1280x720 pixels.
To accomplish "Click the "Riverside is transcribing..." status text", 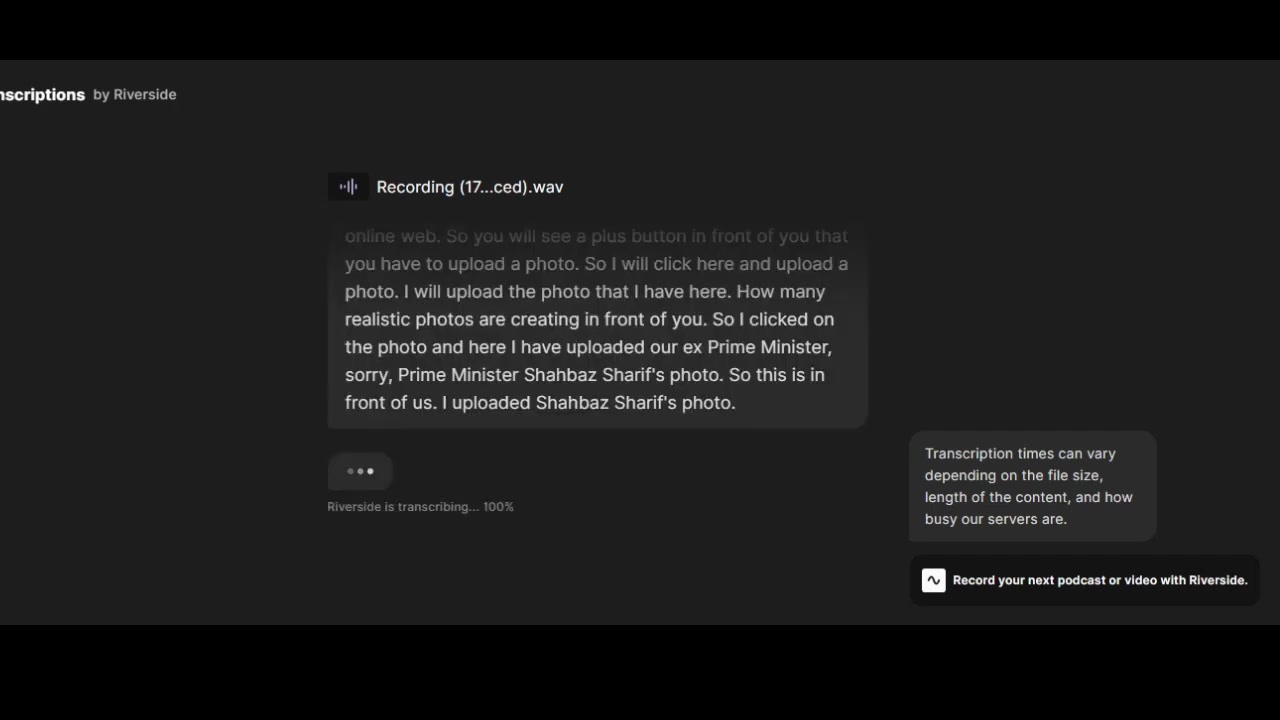I will (x=403, y=507).
